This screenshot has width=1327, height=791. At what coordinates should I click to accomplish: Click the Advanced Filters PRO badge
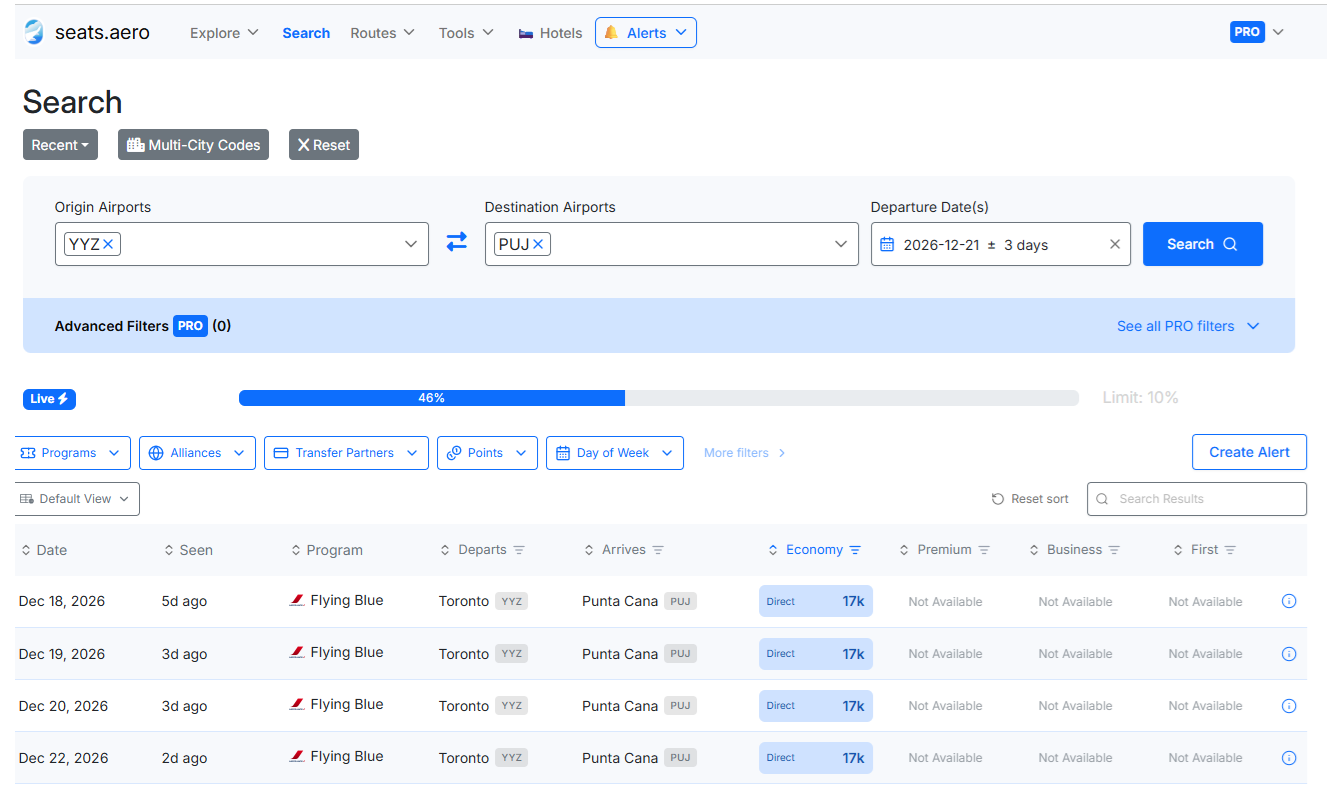click(190, 326)
